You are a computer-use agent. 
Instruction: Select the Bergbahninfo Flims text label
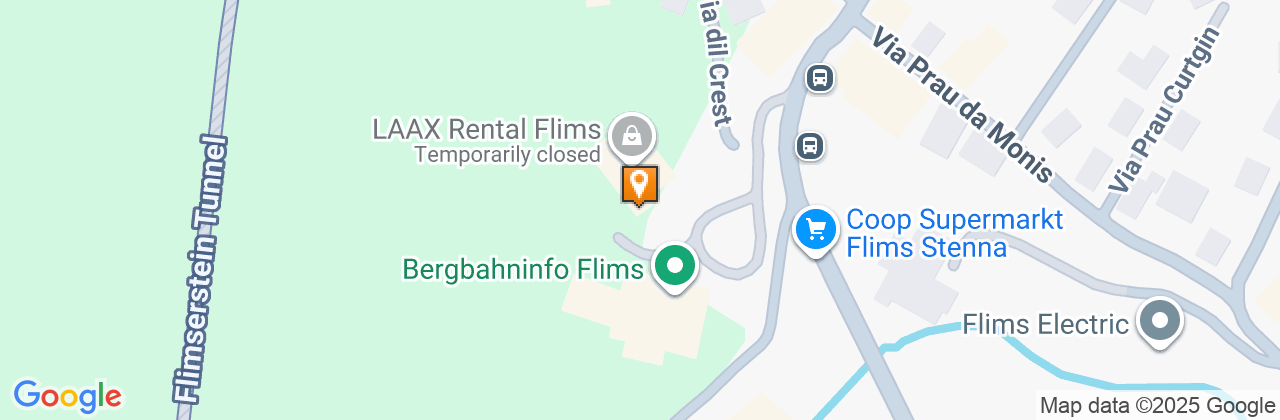click(523, 269)
